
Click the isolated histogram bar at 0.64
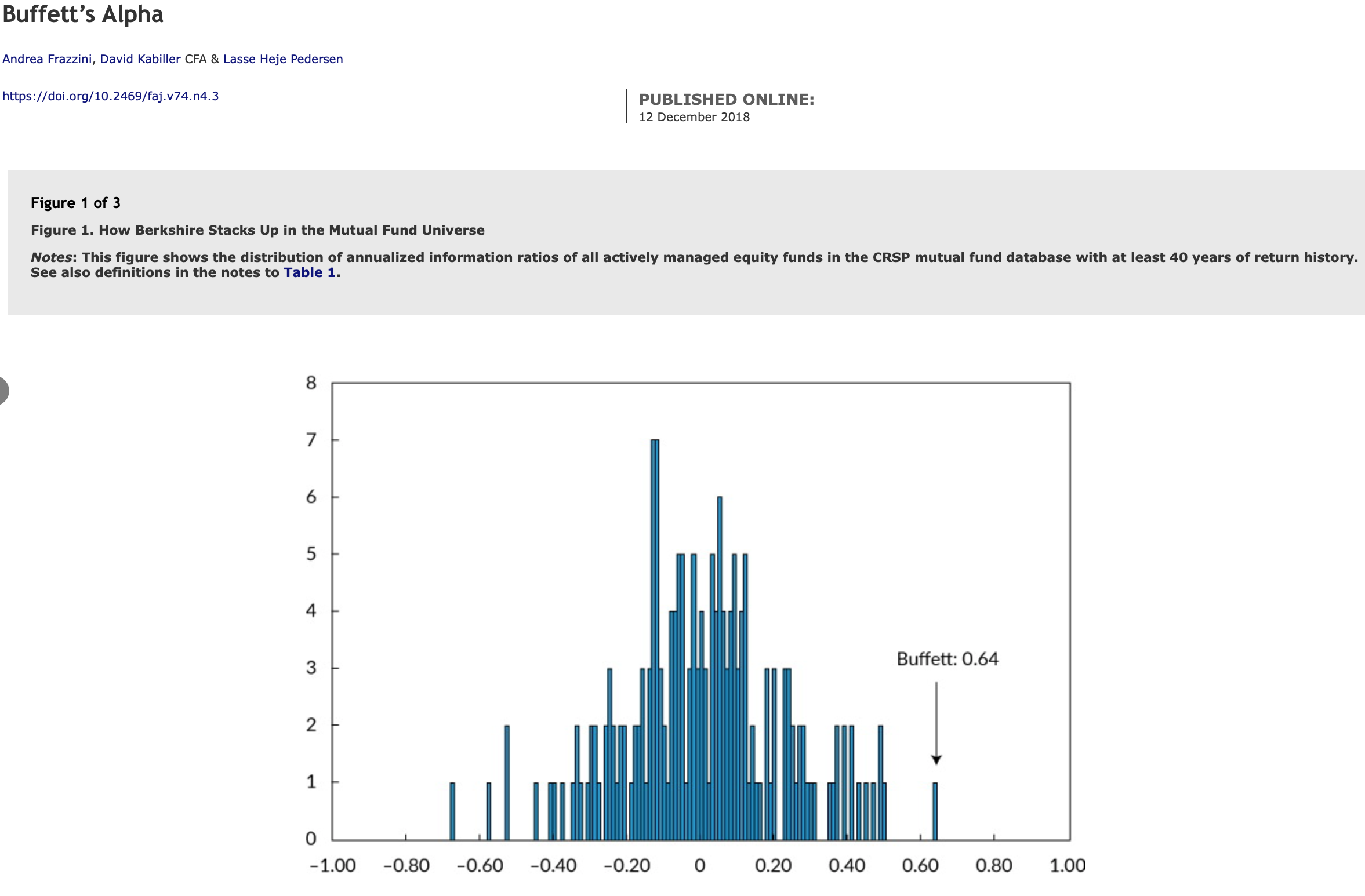point(935,811)
